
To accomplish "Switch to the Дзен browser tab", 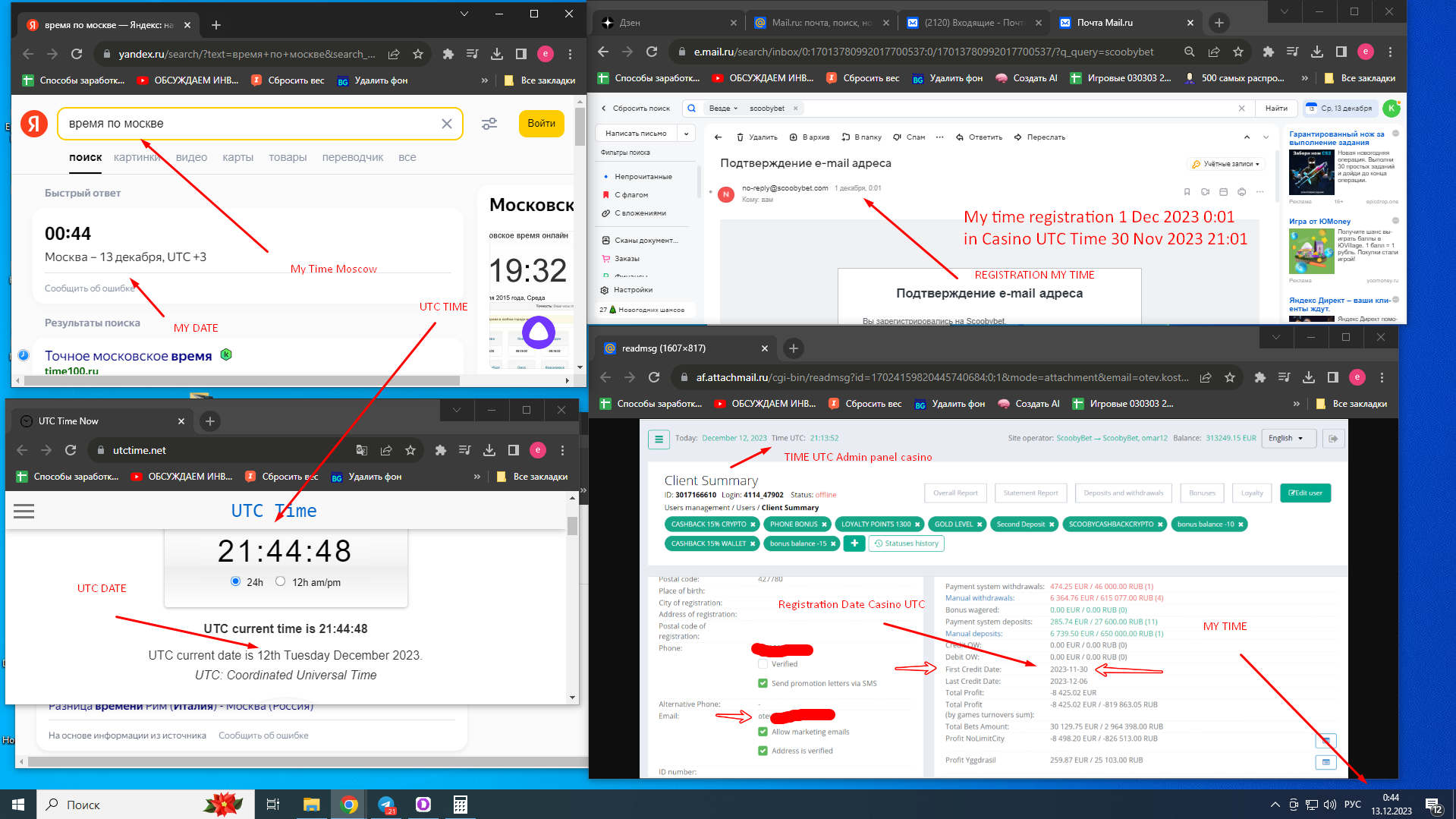I will 668,23.
